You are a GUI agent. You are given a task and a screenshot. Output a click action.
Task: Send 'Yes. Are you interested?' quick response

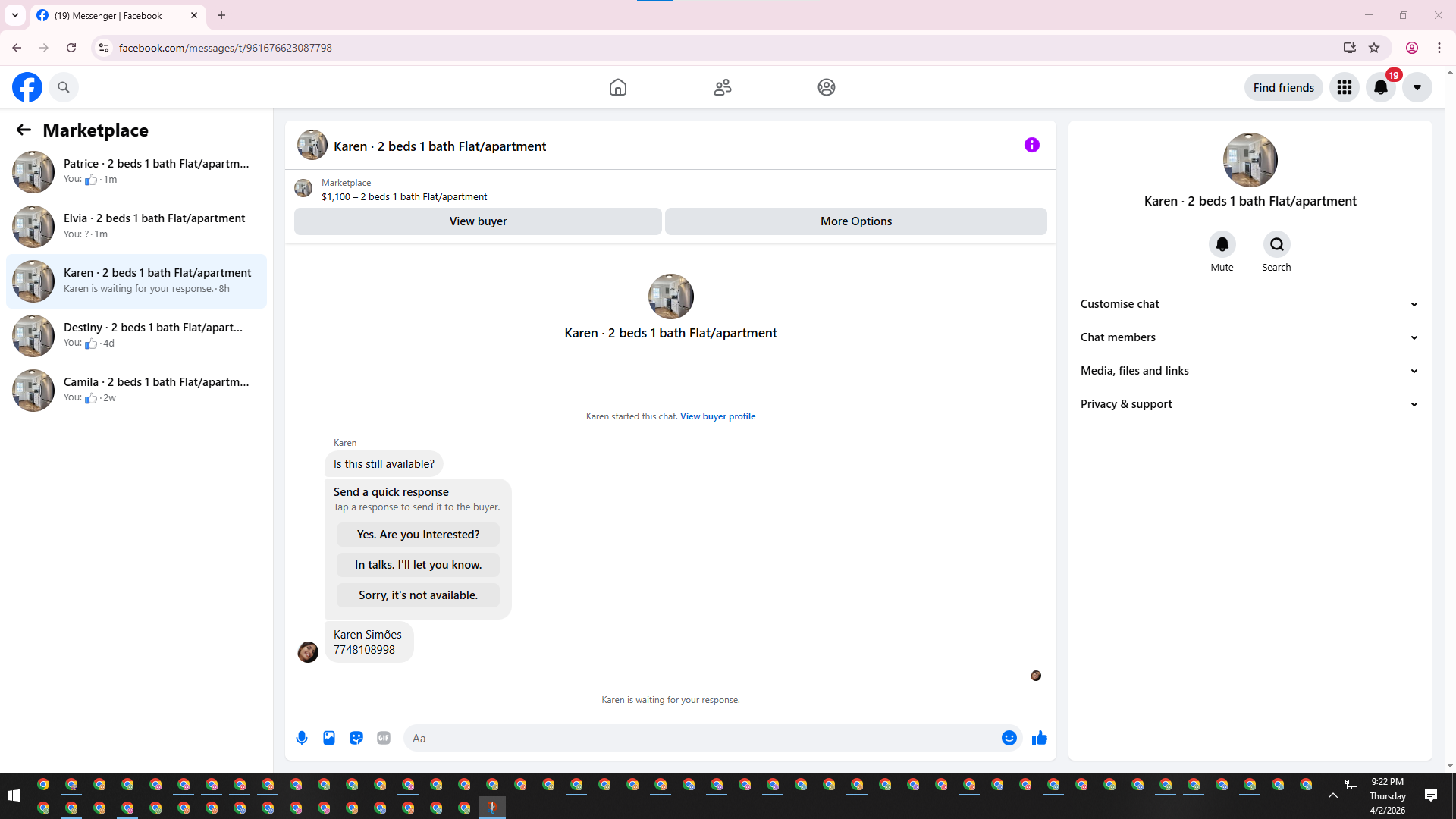[419, 535]
